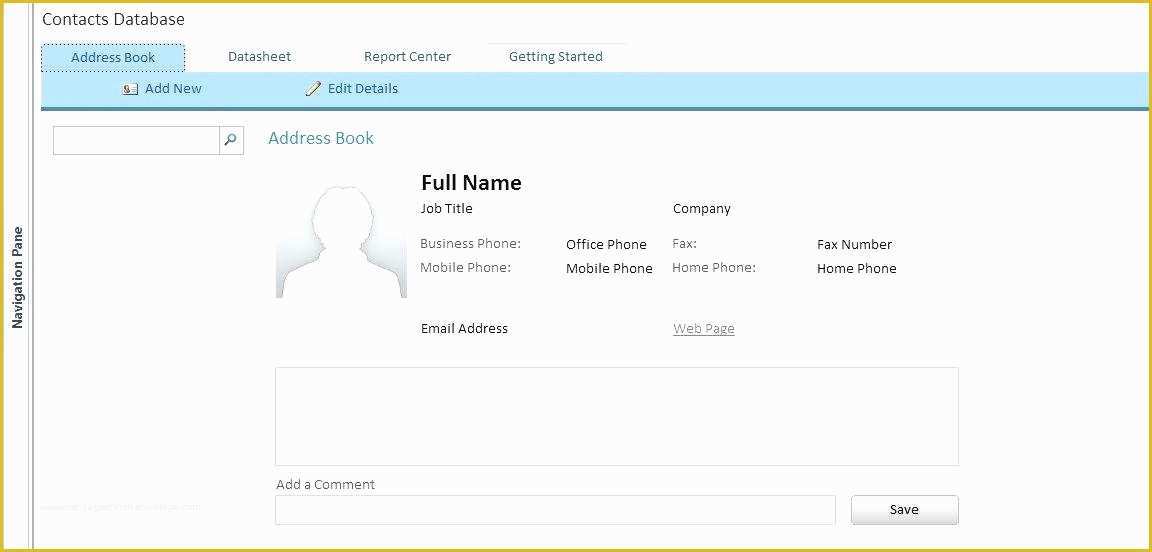The height and width of the screenshot is (552, 1152).
Task: Click the Mobile Phone value
Action: (609, 268)
